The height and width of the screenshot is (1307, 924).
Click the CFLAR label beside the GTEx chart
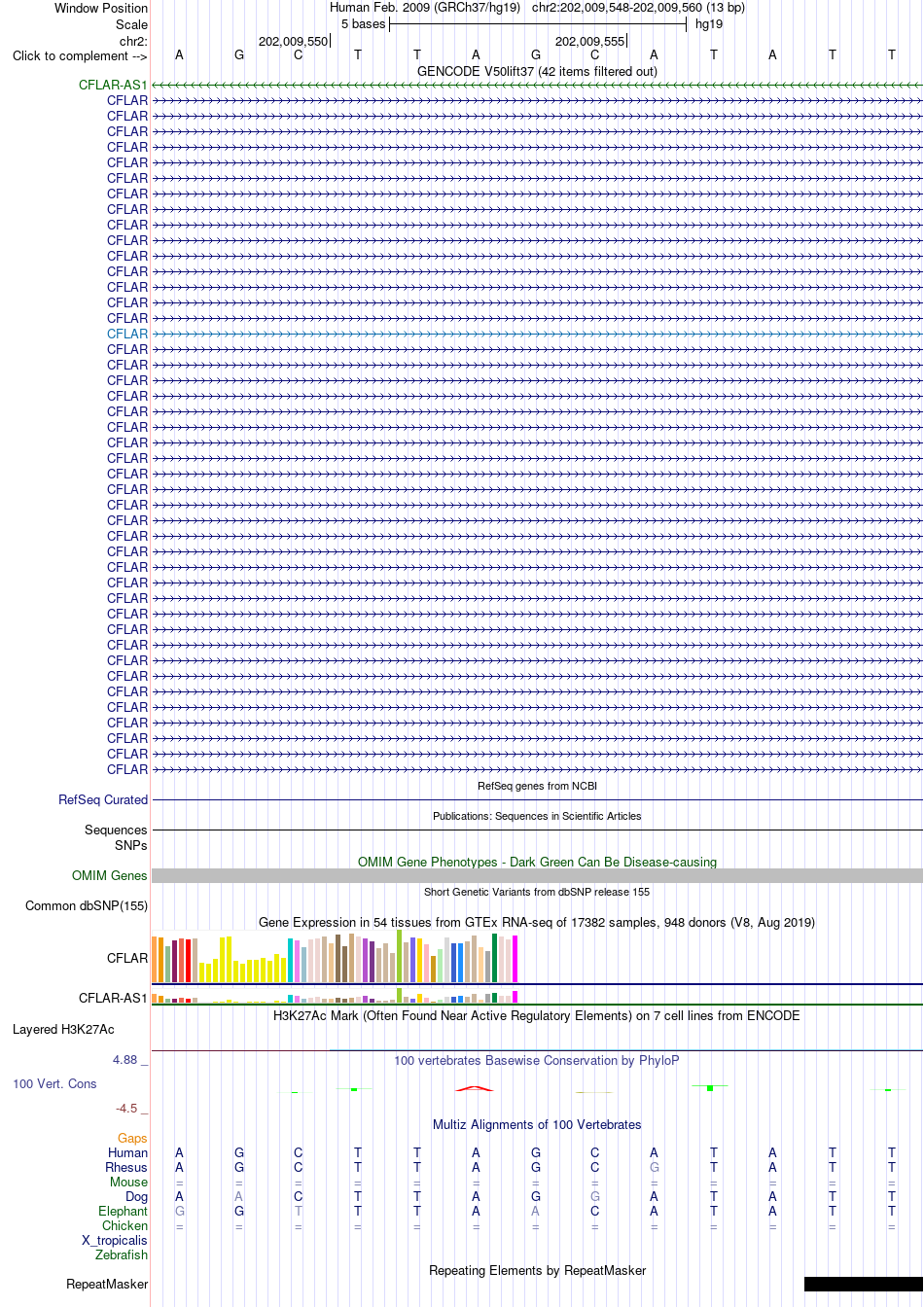pyautogui.click(x=127, y=958)
